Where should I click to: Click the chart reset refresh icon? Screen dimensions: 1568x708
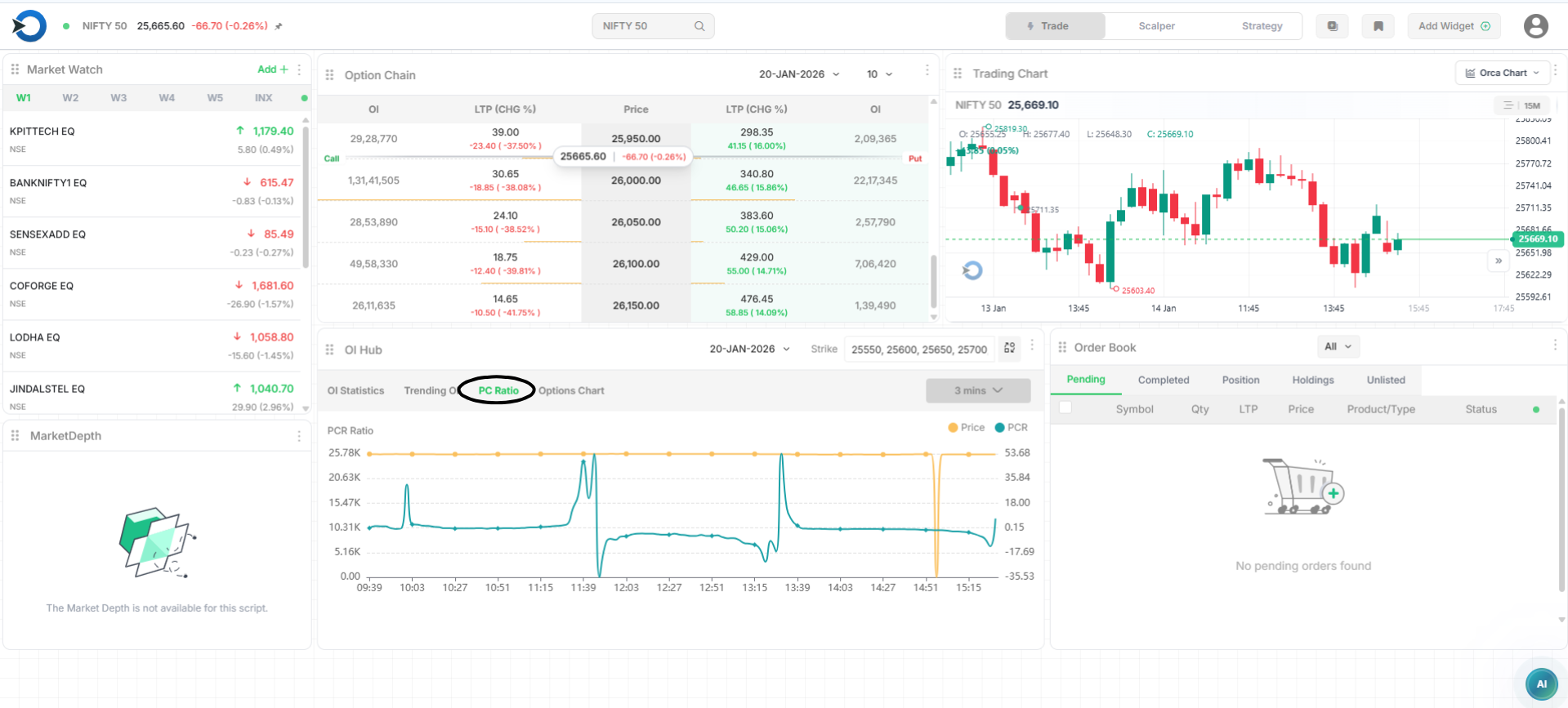(972, 270)
